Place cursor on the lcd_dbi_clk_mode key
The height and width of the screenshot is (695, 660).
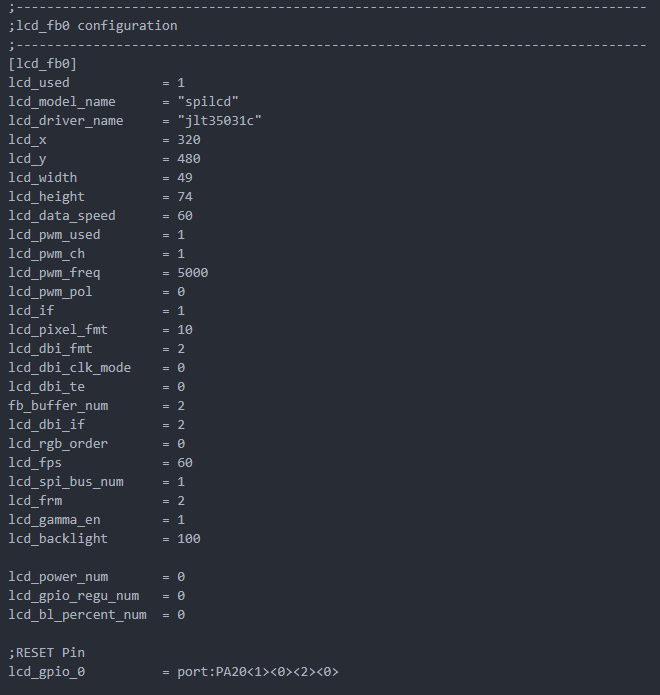coord(70,368)
